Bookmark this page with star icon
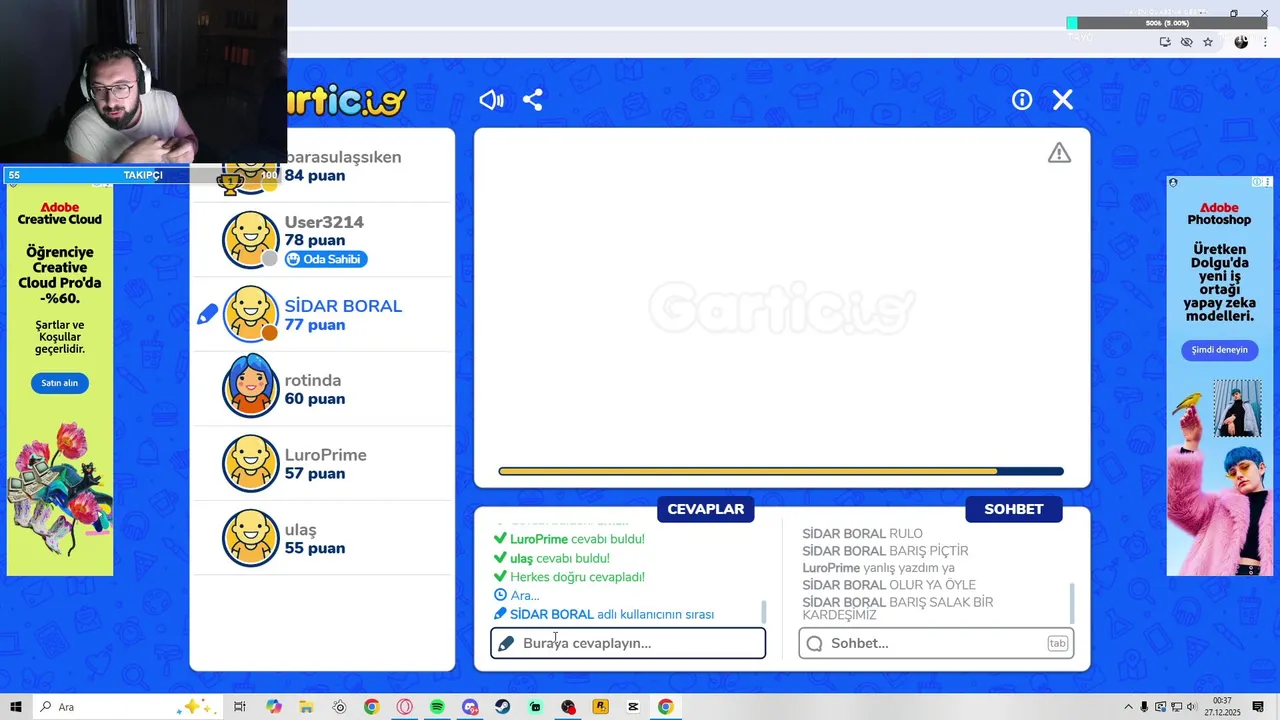1280x720 pixels. click(x=1208, y=42)
